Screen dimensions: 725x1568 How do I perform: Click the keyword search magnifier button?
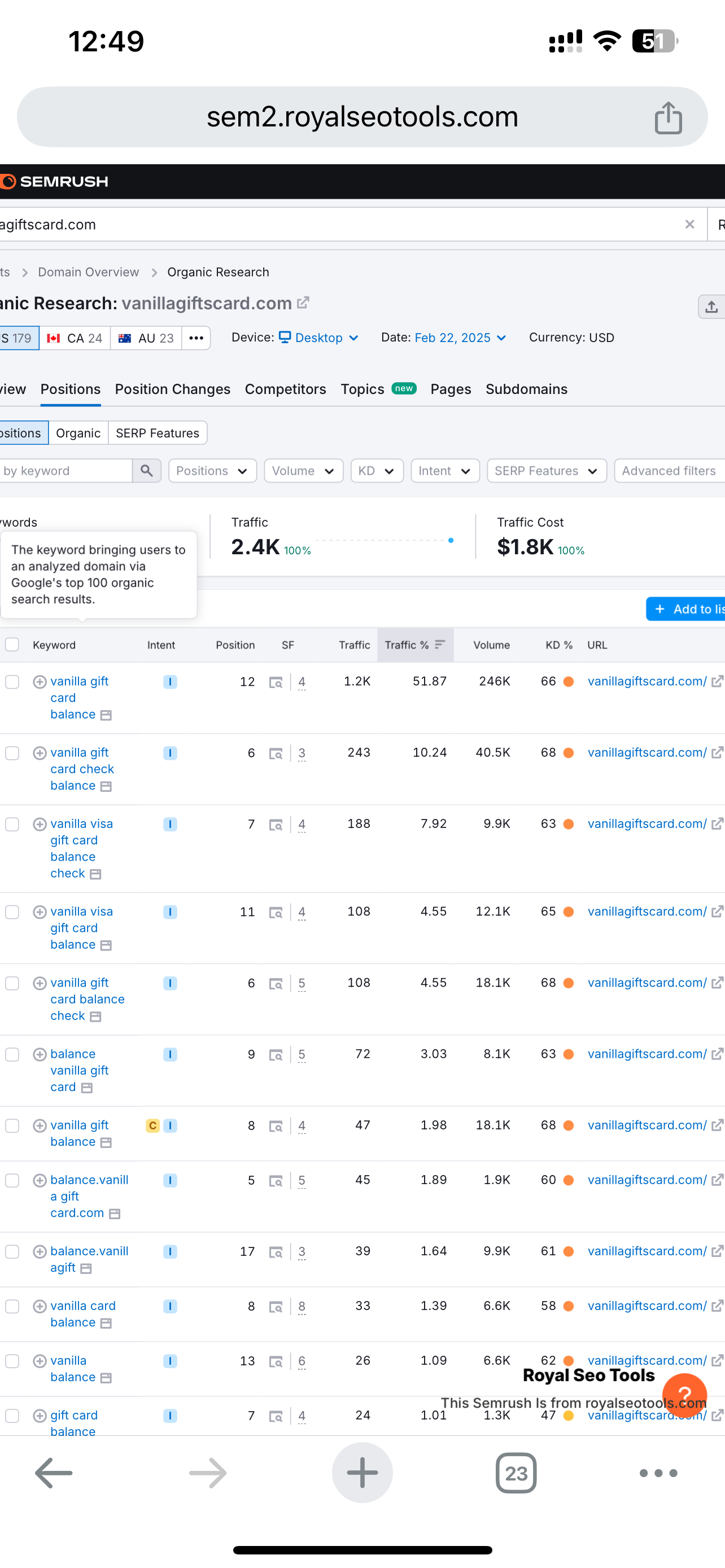[147, 471]
